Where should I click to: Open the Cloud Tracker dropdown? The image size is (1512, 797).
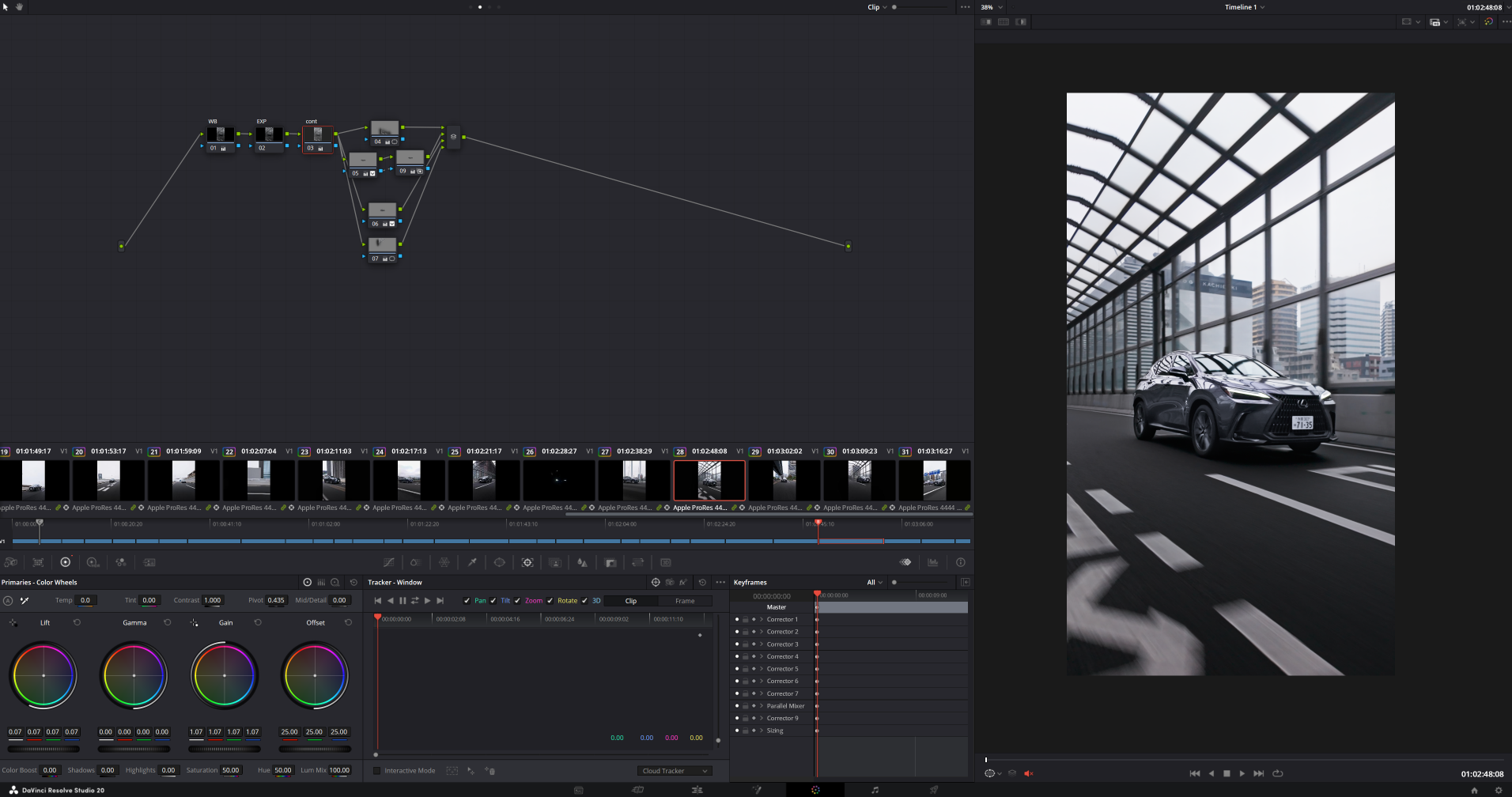[674, 771]
